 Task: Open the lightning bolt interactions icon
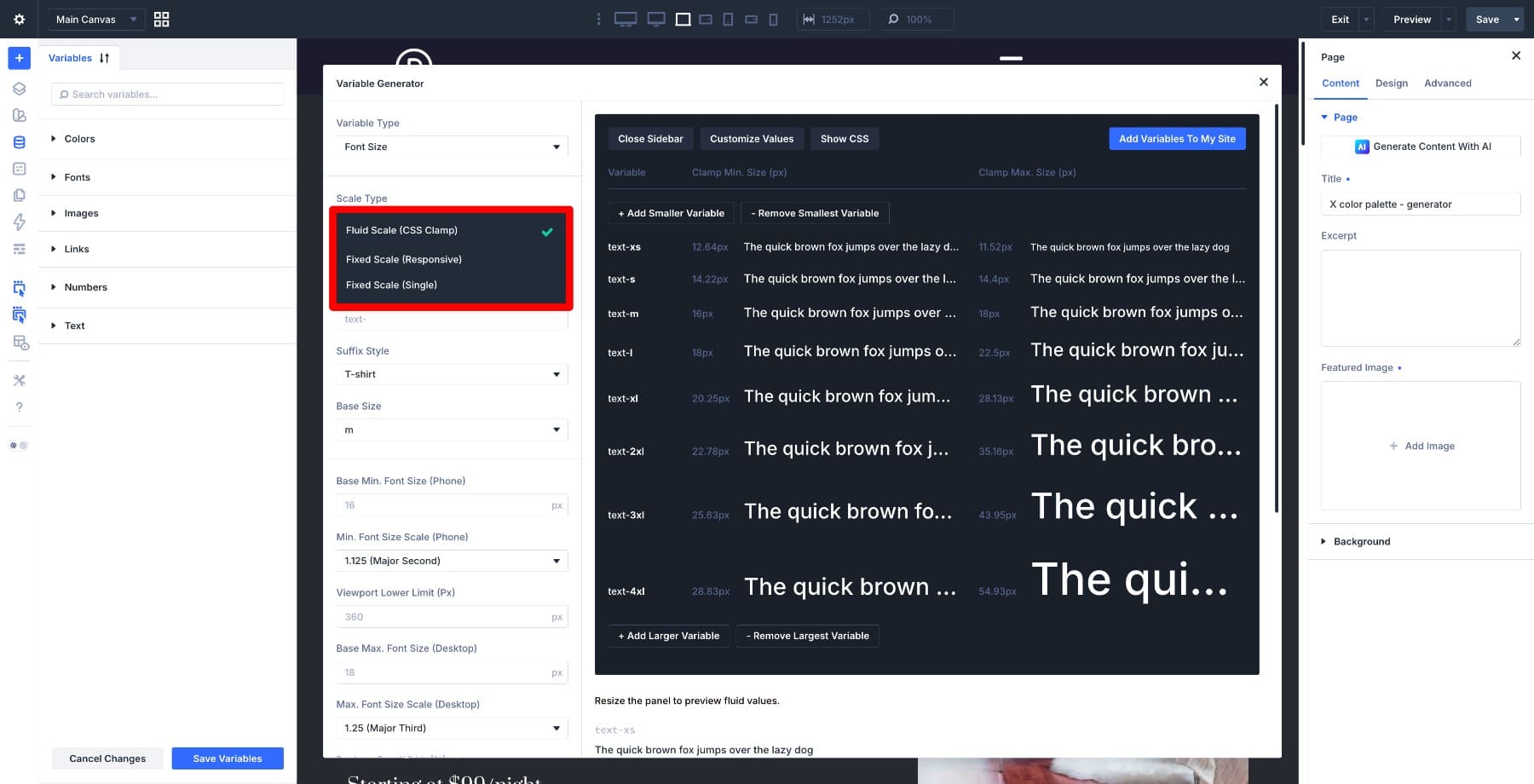pos(19,222)
